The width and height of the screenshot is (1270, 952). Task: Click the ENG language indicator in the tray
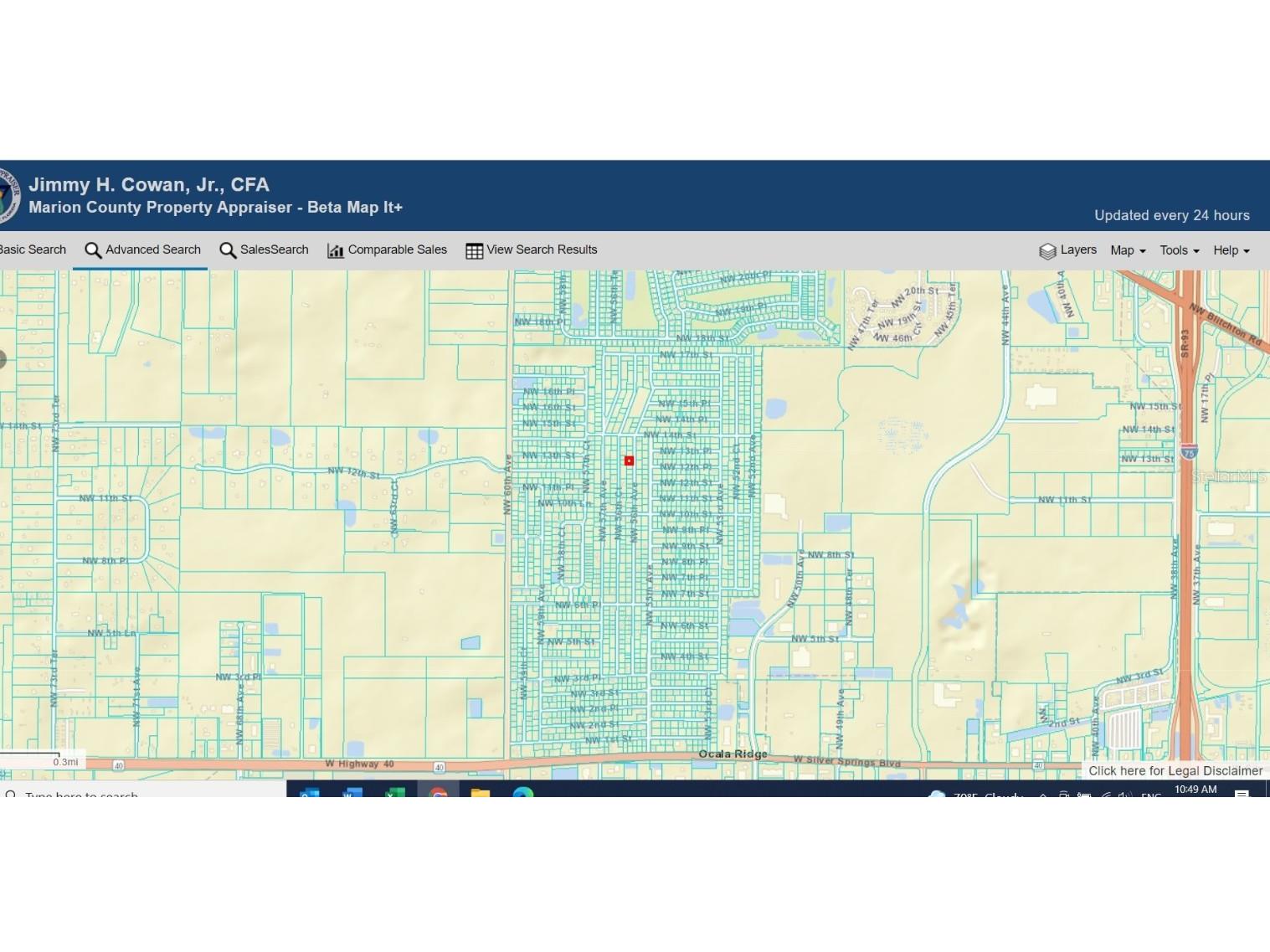coord(1153,796)
